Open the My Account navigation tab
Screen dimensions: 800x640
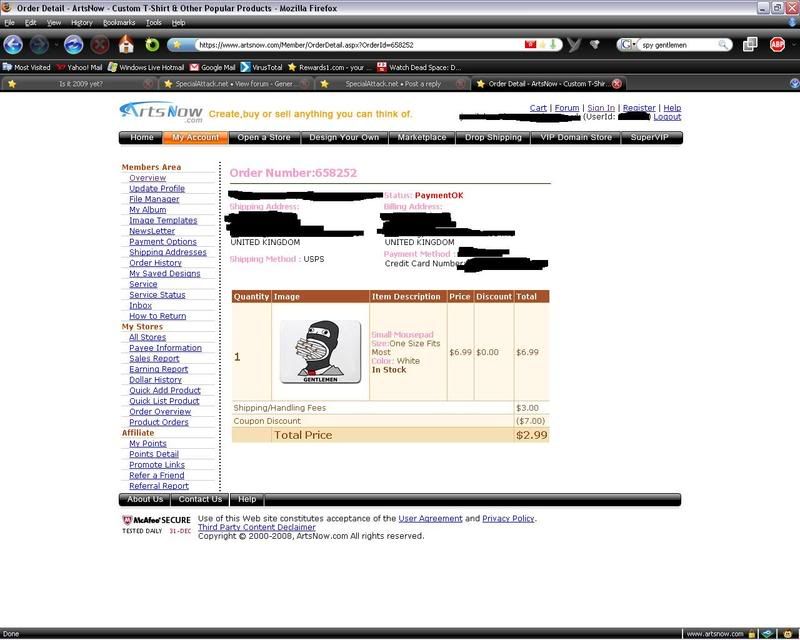pyautogui.click(x=195, y=137)
